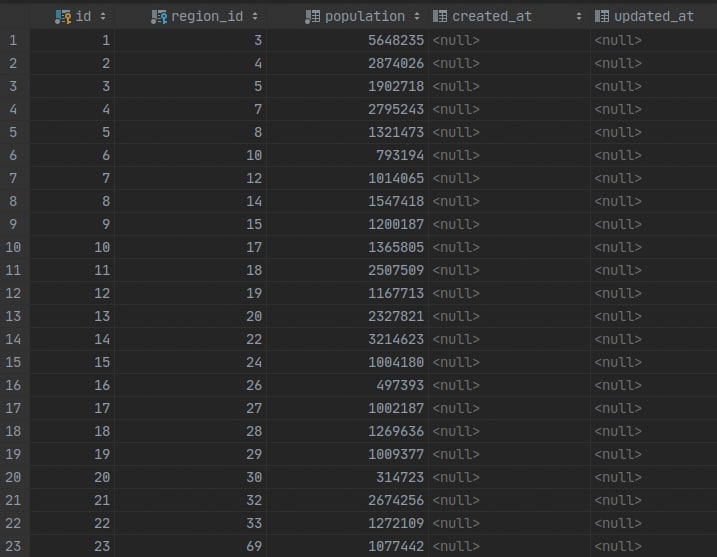This screenshot has width=717, height=557.
Task: Select population cell 1009377
Action: [x=348, y=454]
